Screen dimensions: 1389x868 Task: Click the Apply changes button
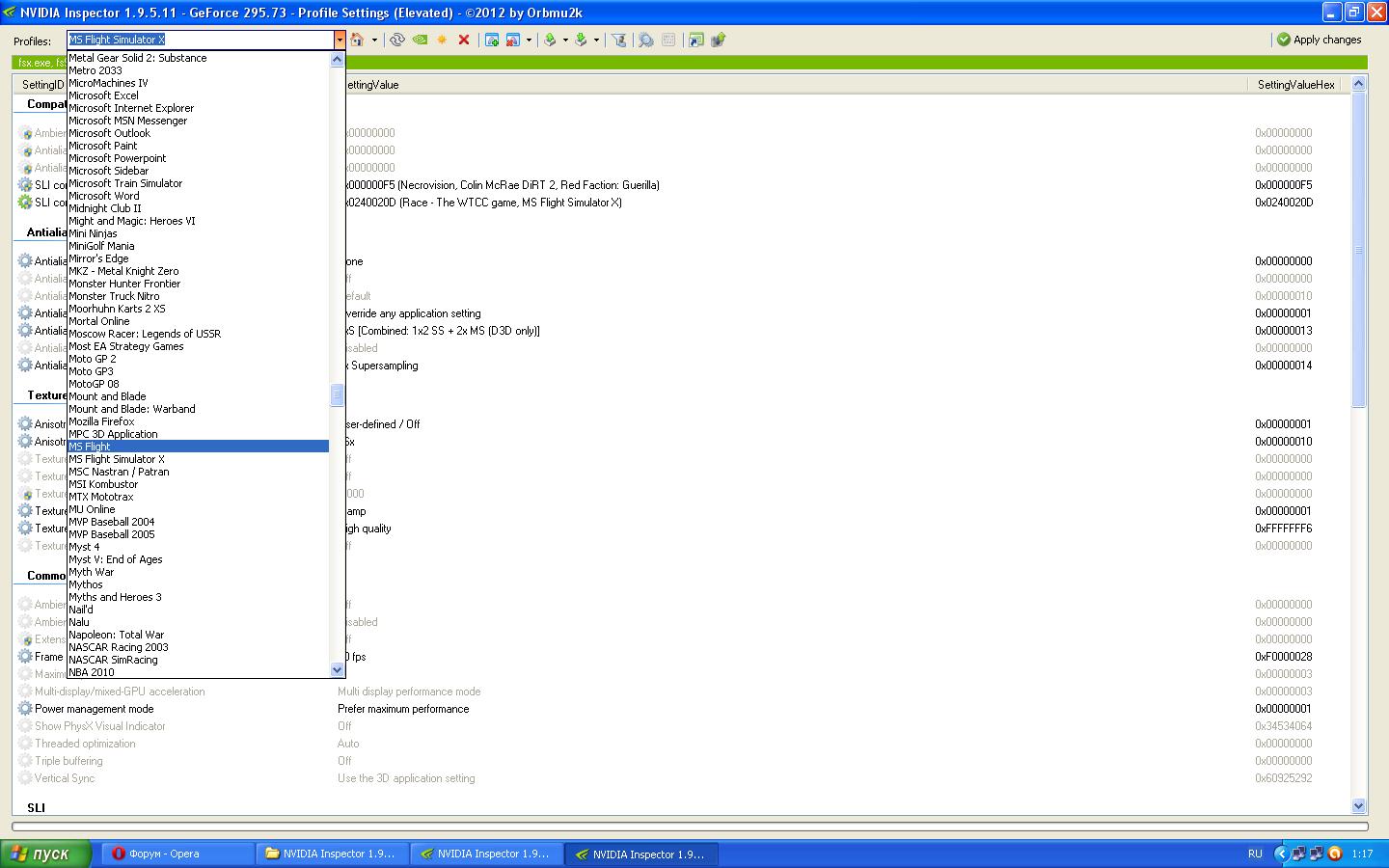click(1319, 40)
